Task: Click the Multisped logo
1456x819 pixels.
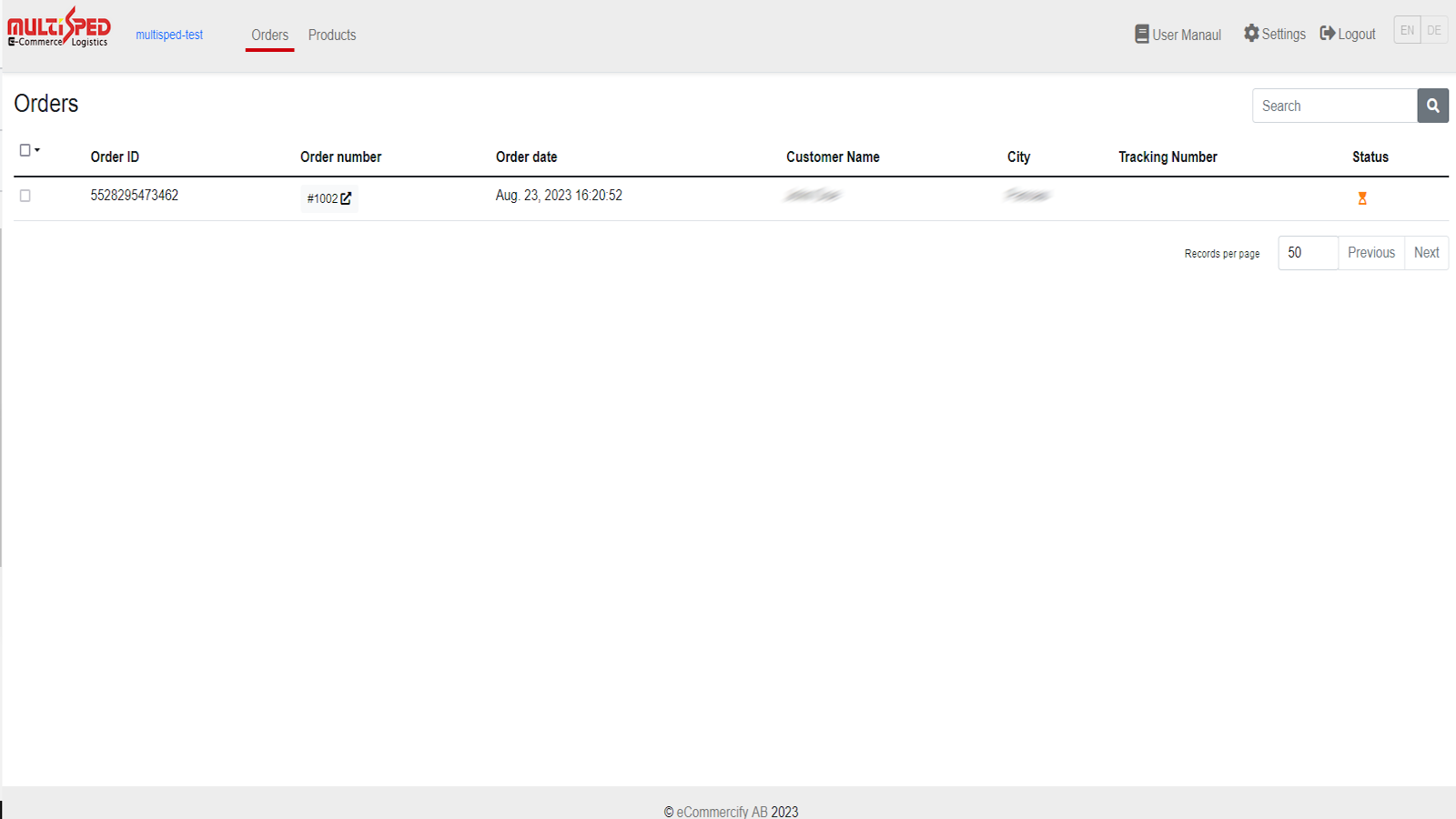Action: 59,27
